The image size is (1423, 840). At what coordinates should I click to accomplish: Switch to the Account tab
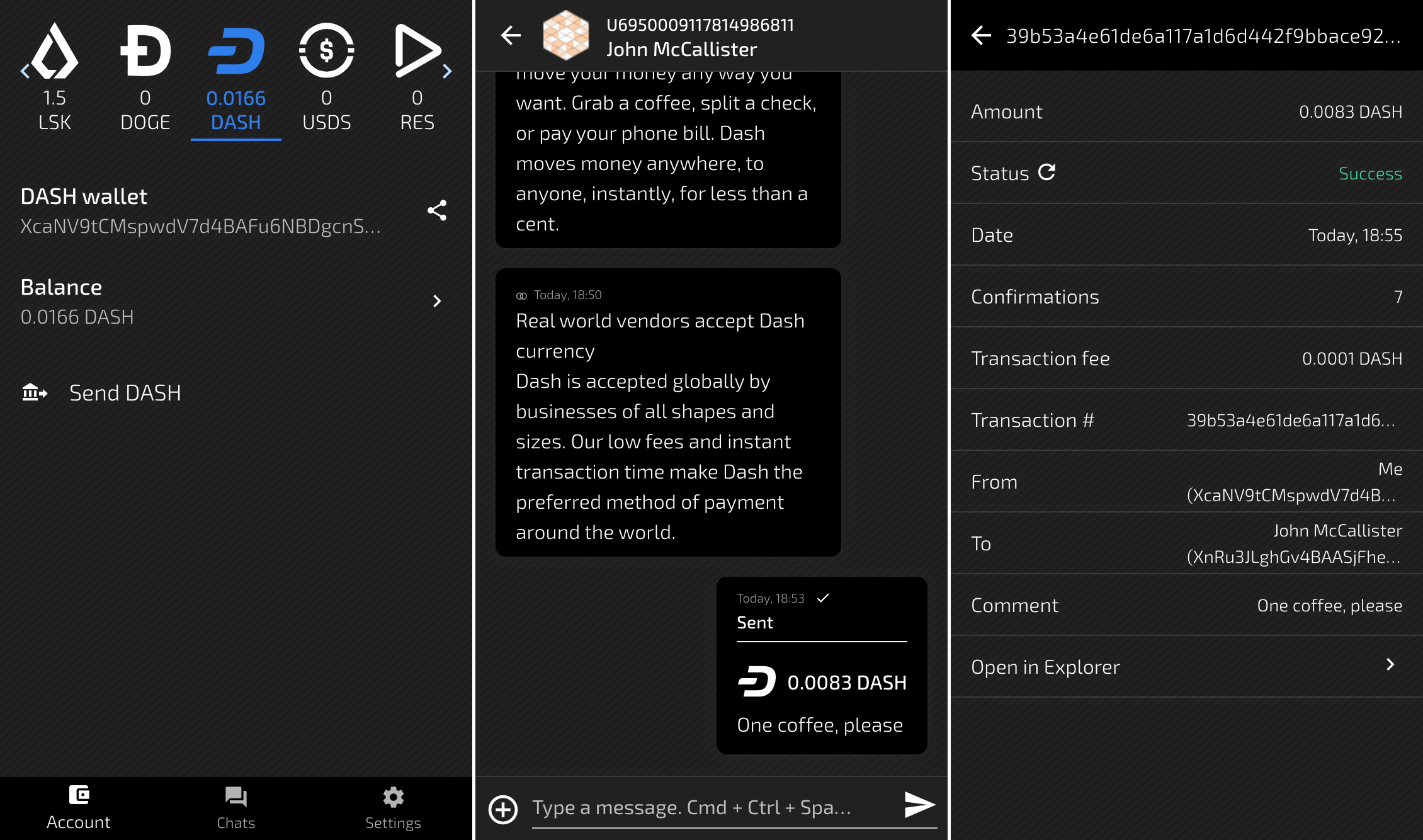coord(79,809)
